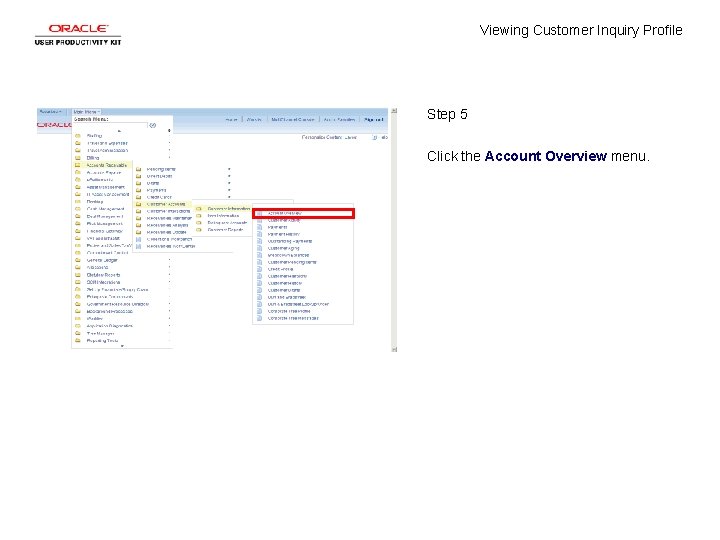The image size is (720, 540).
Task: Open Customer History page from submenu
Action: (x=285, y=283)
